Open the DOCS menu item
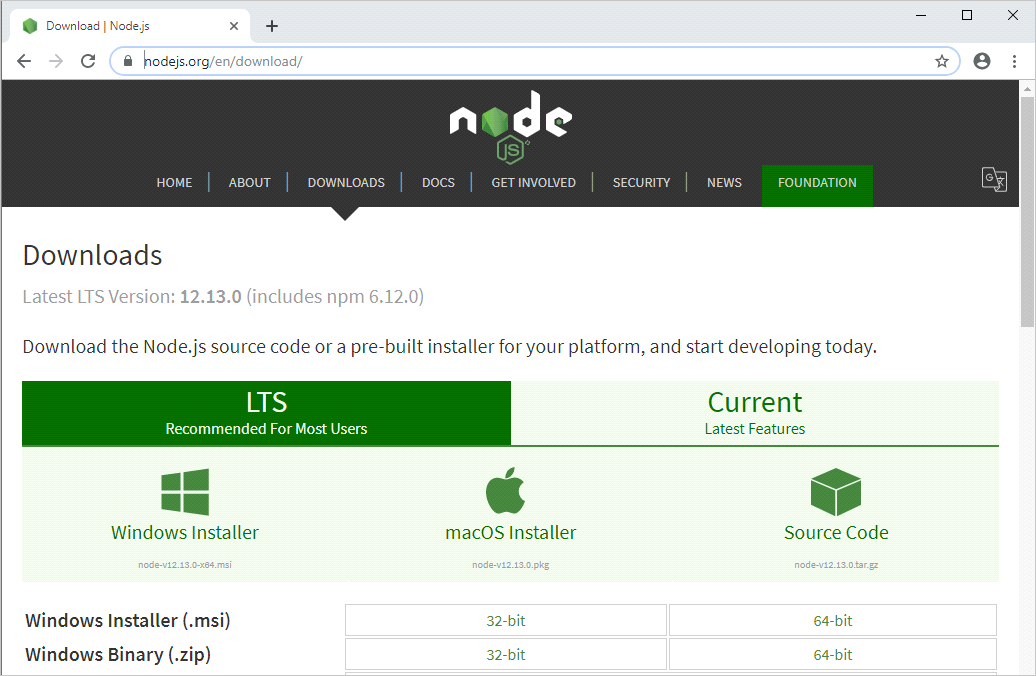The image size is (1036, 676). click(x=438, y=182)
